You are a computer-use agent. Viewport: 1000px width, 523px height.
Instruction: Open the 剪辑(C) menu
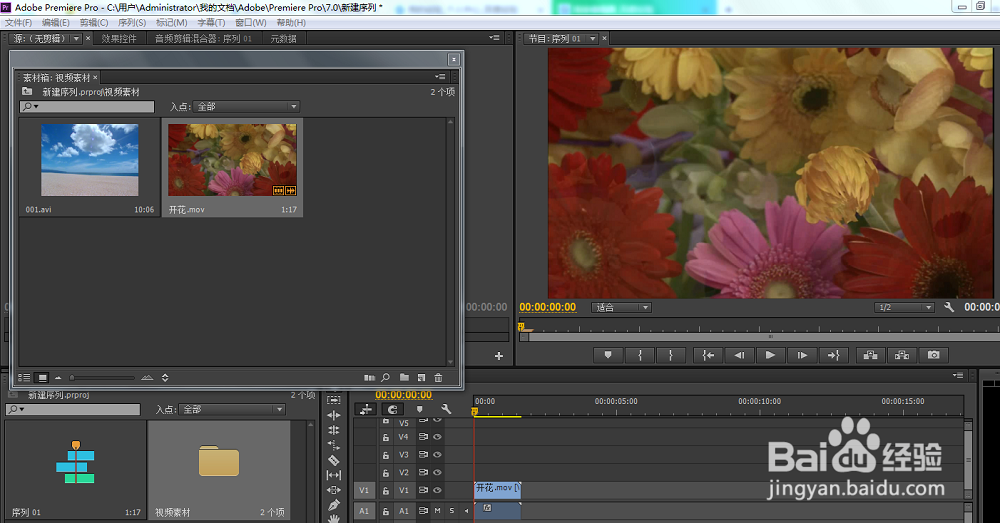(94, 22)
